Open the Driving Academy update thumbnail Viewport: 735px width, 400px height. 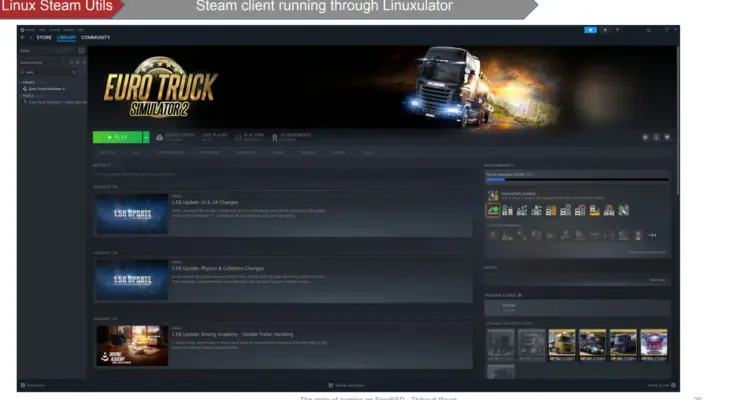(x=131, y=345)
